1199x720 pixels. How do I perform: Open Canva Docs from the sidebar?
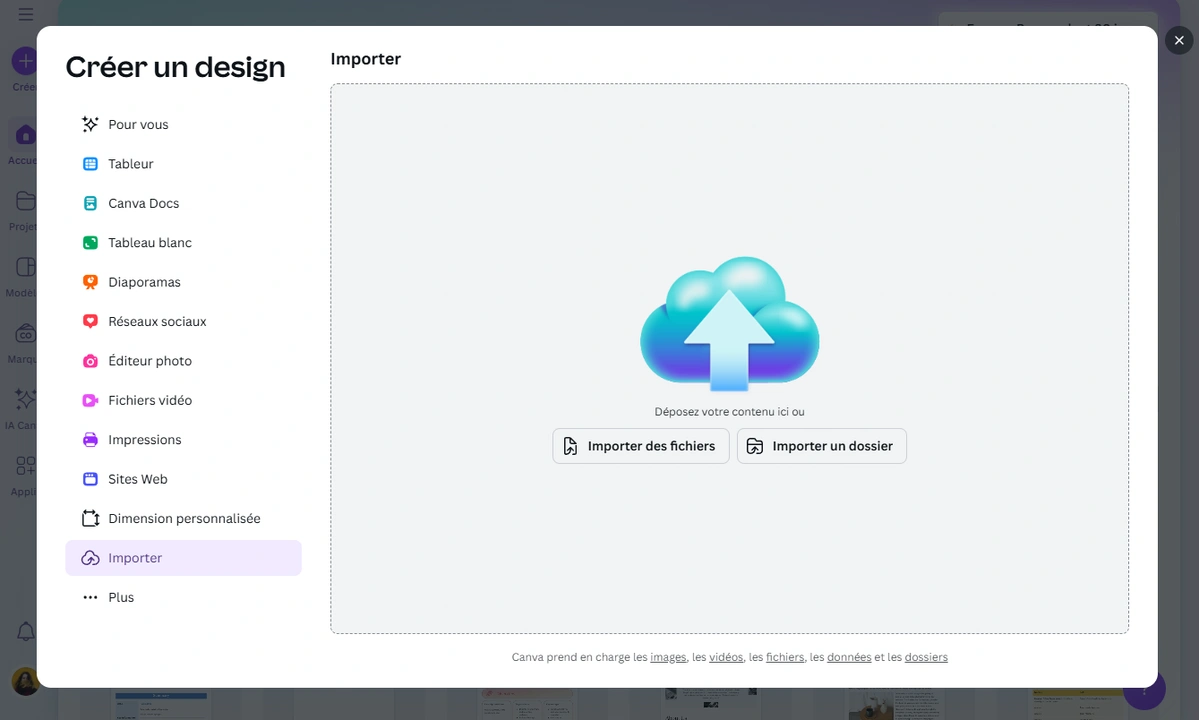(x=143, y=203)
